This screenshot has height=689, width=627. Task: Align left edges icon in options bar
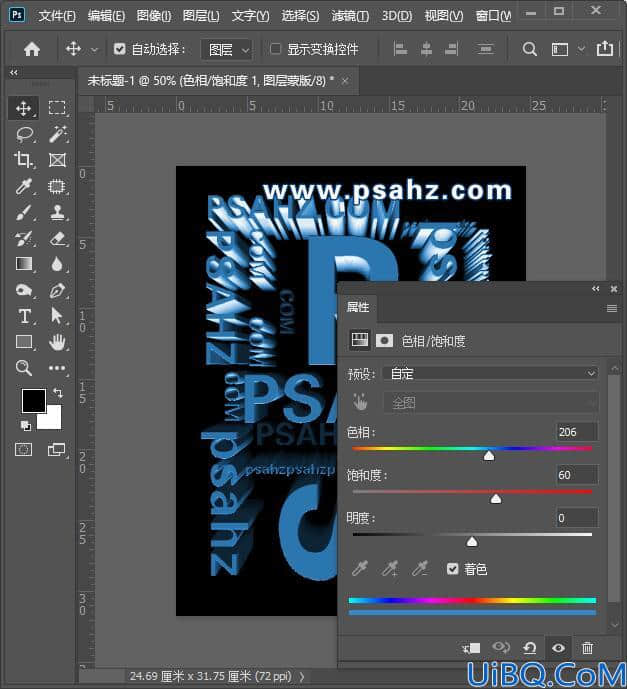click(x=400, y=49)
